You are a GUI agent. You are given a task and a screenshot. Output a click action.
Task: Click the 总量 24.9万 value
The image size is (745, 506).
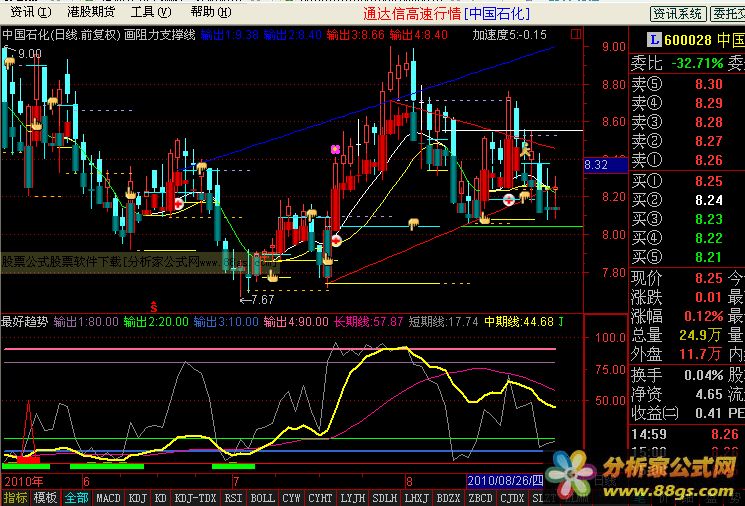click(x=700, y=335)
